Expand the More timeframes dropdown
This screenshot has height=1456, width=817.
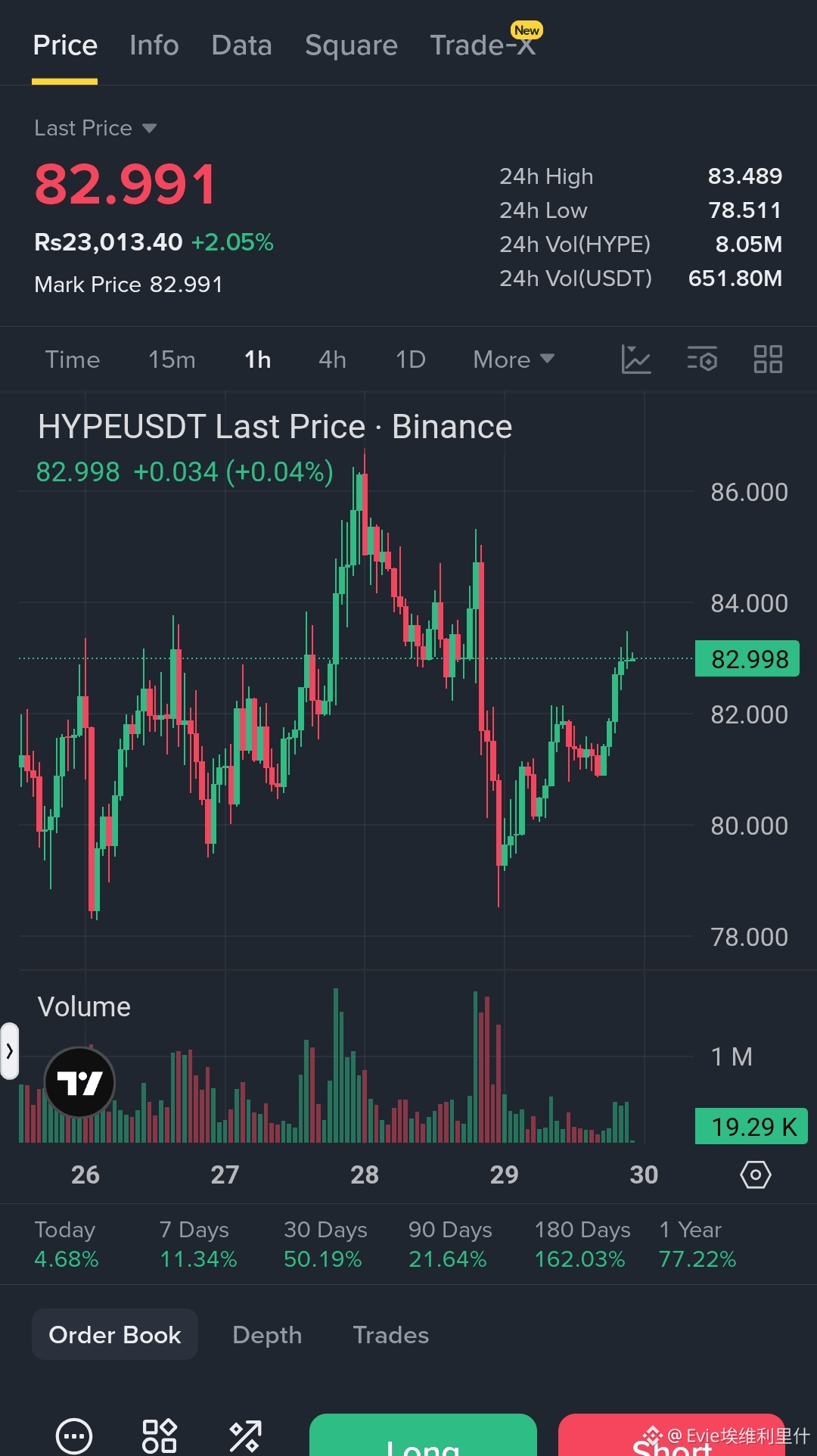click(x=514, y=359)
